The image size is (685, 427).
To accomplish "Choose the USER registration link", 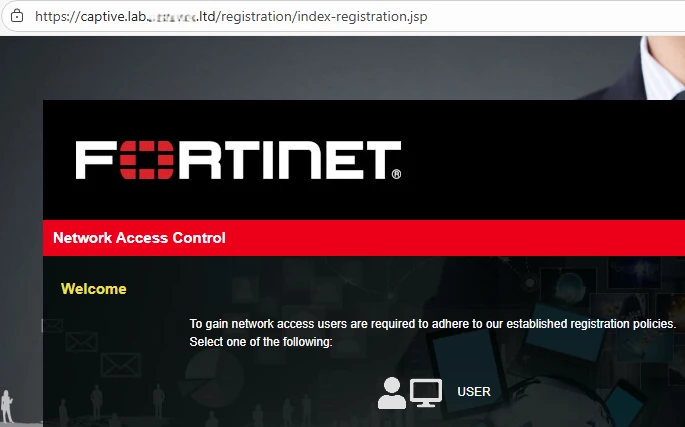I will [x=474, y=392].
